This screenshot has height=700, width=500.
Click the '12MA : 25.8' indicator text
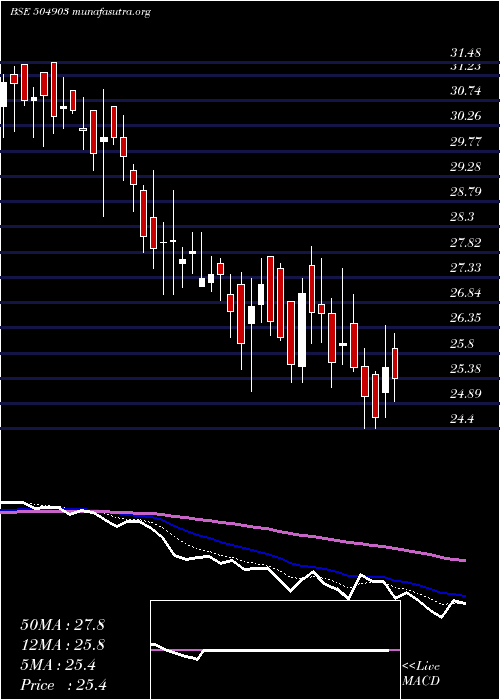pos(62,645)
